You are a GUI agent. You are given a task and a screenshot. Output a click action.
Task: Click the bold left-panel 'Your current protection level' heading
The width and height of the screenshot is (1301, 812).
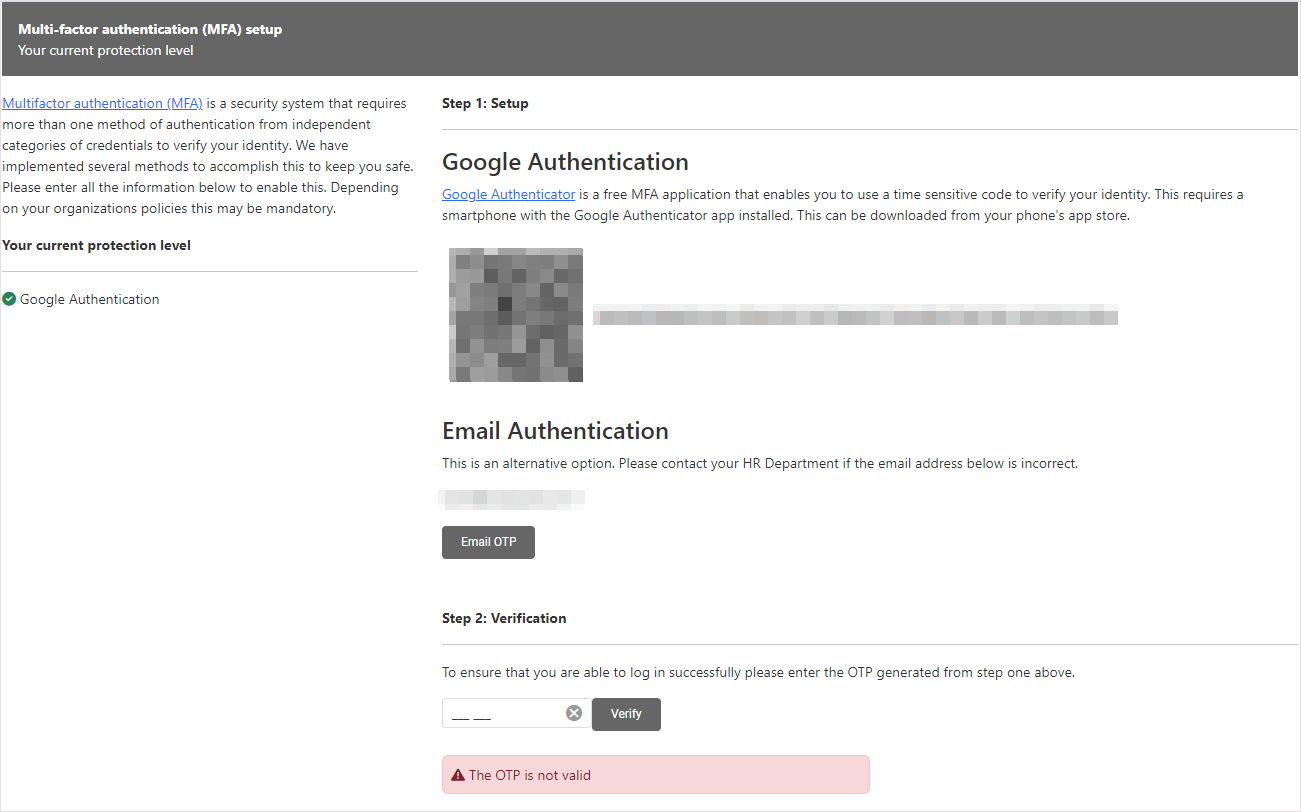[96, 245]
